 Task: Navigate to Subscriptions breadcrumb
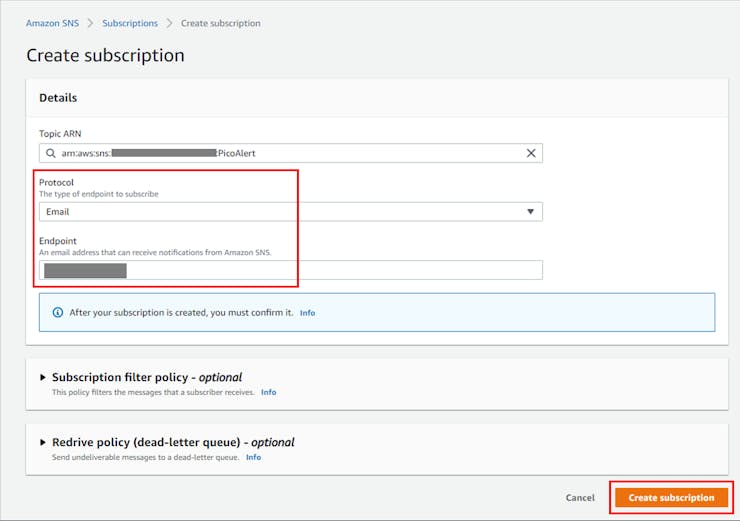130,23
